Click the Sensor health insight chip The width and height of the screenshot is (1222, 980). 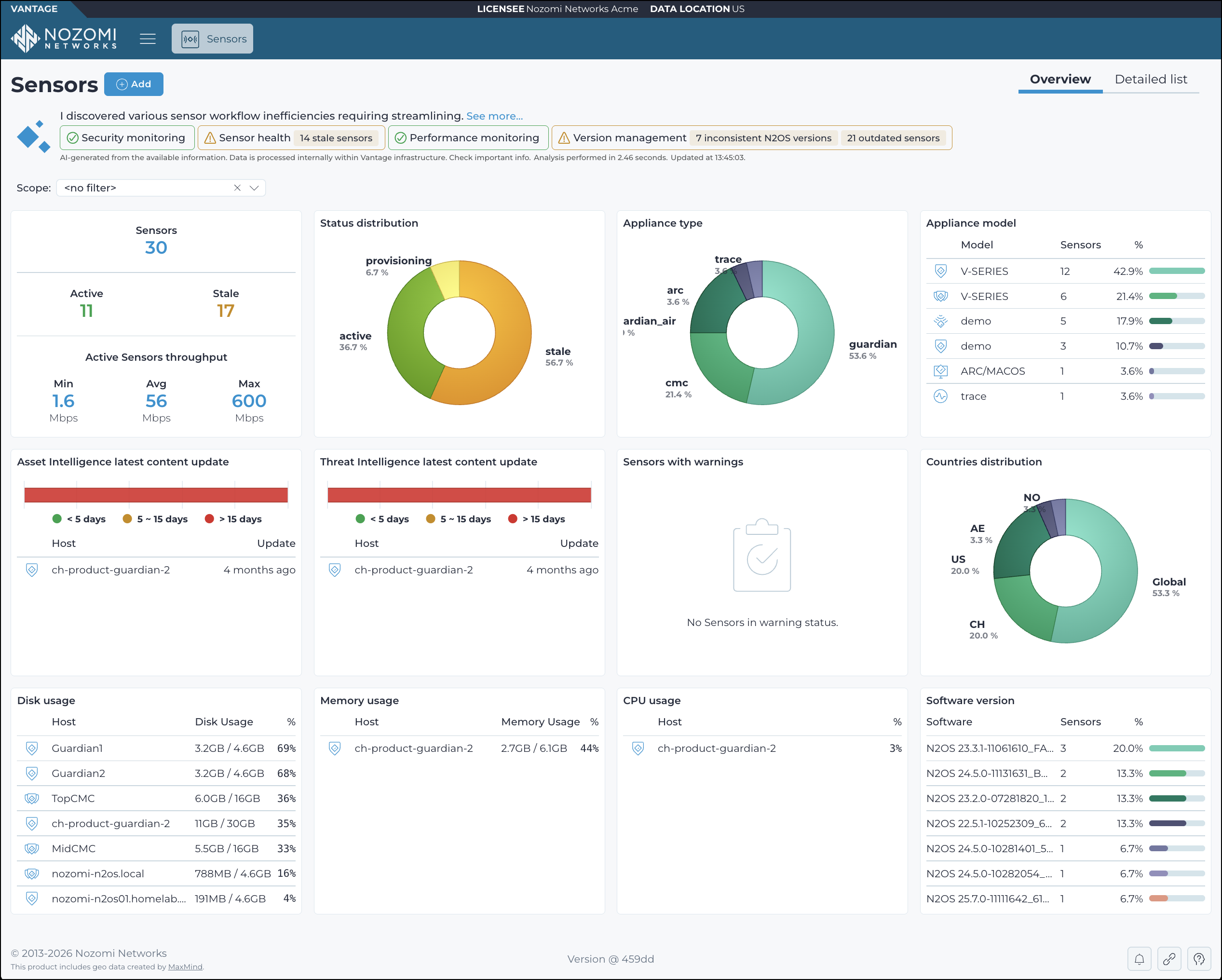coord(291,138)
